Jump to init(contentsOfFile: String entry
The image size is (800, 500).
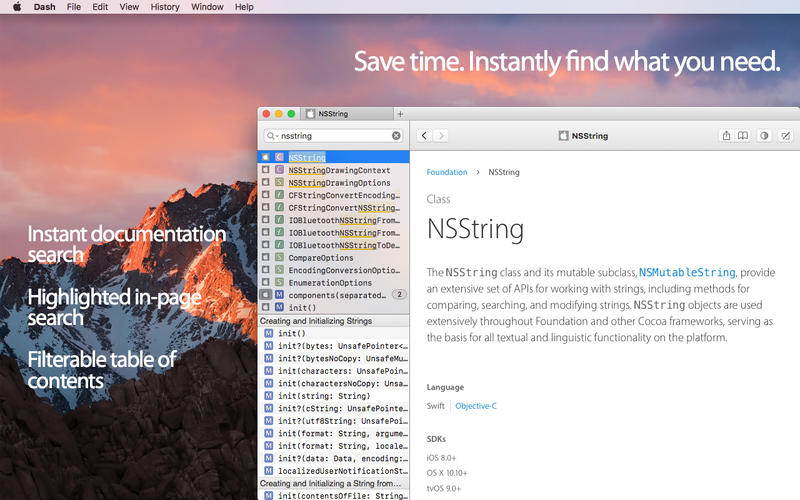click(334, 495)
